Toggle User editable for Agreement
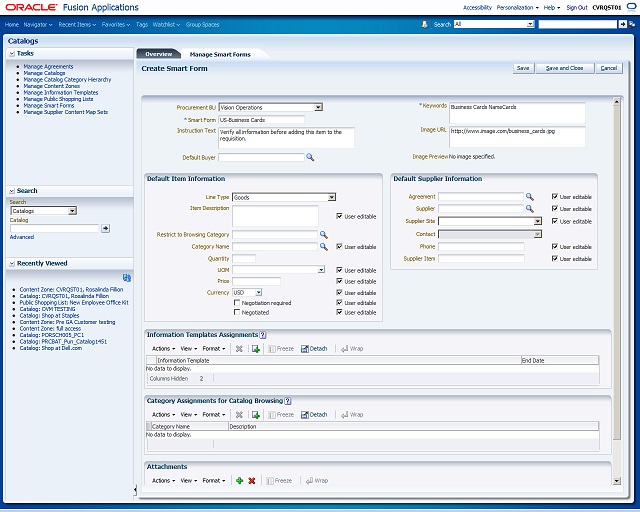This screenshot has width=640, height=512. (x=555, y=196)
